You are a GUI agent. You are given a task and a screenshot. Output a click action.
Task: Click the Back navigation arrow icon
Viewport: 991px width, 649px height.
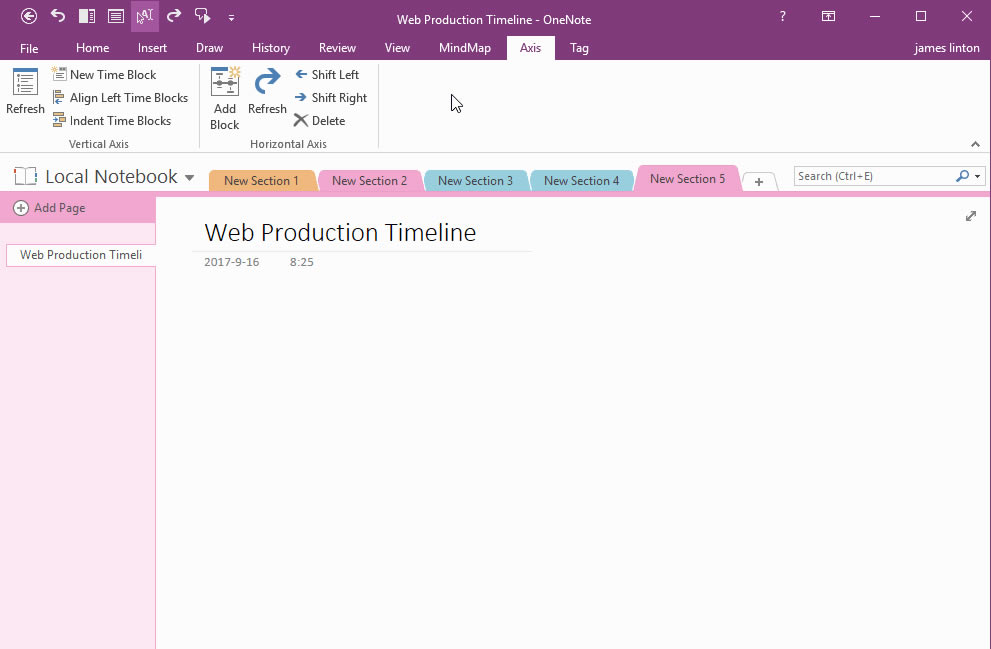[x=29, y=15]
